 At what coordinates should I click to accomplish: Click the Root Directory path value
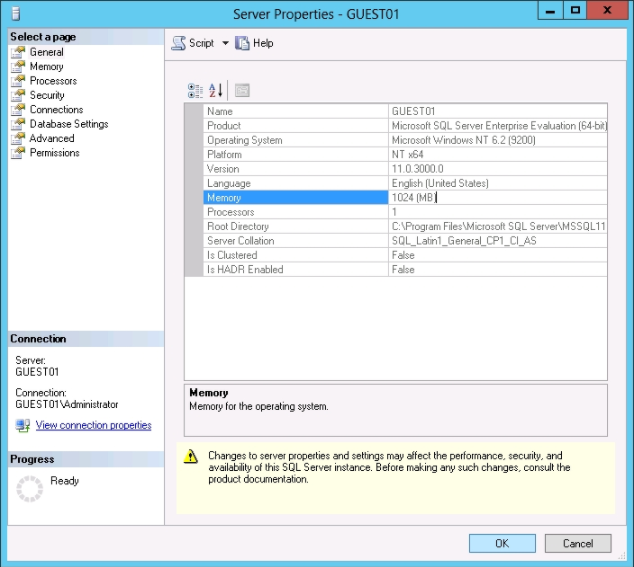click(x=498, y=226)
